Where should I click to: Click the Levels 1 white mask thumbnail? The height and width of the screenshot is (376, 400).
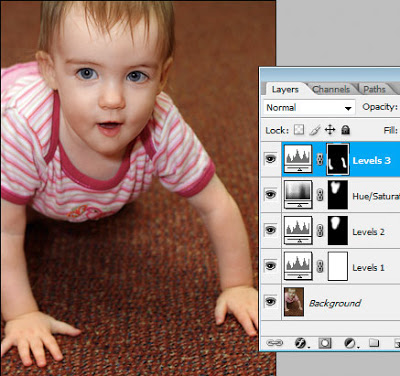(x=338, y=266)
